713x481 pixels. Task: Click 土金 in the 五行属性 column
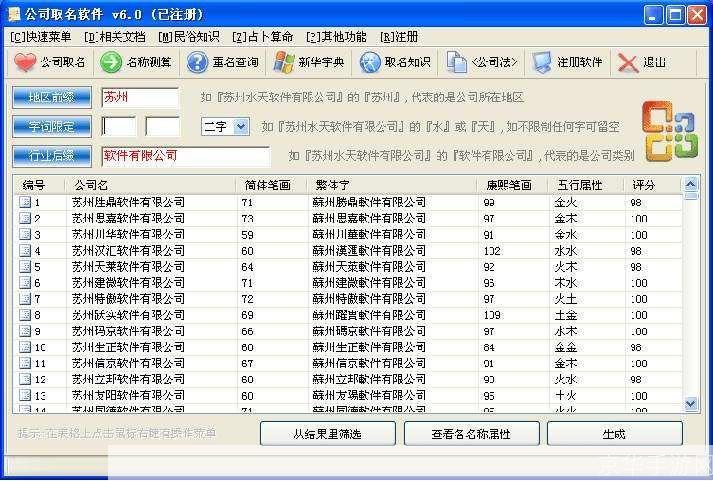tap(566, 315)
